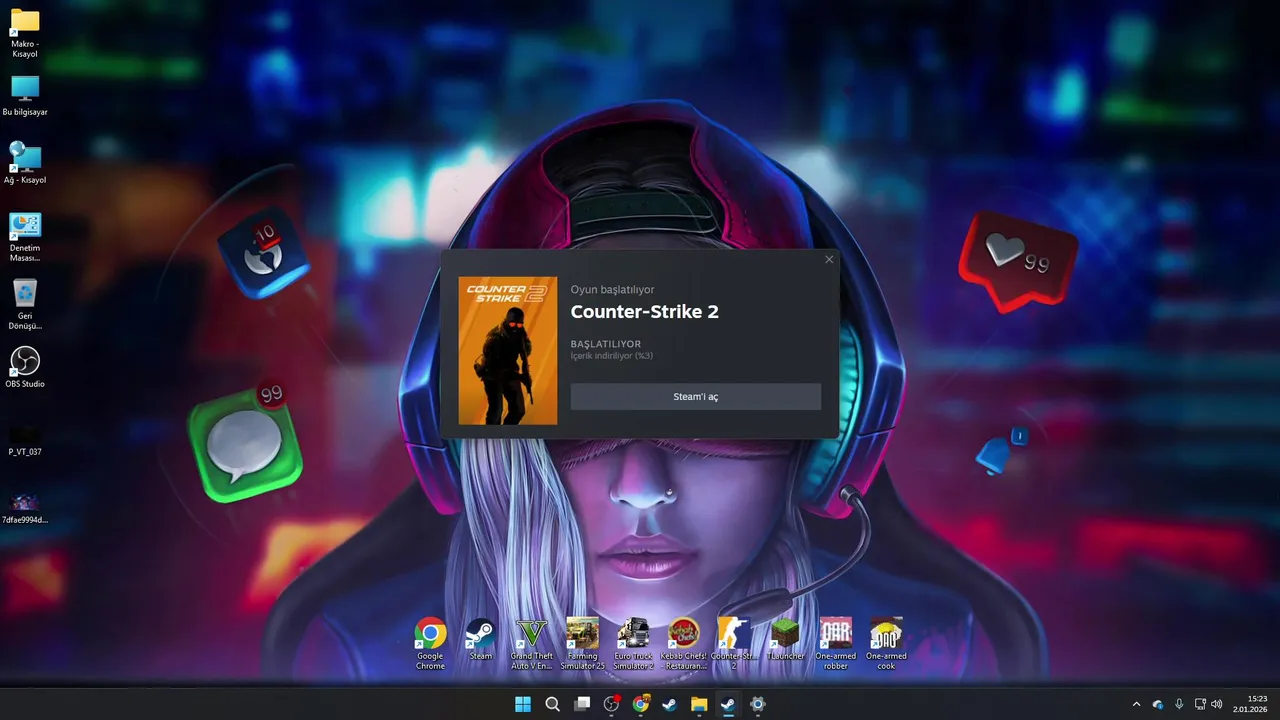This screenshot has height=720, width=1280.
Task: Click the Counter-Strike 2 cover art in dialog
Action: tap(508, 351)
